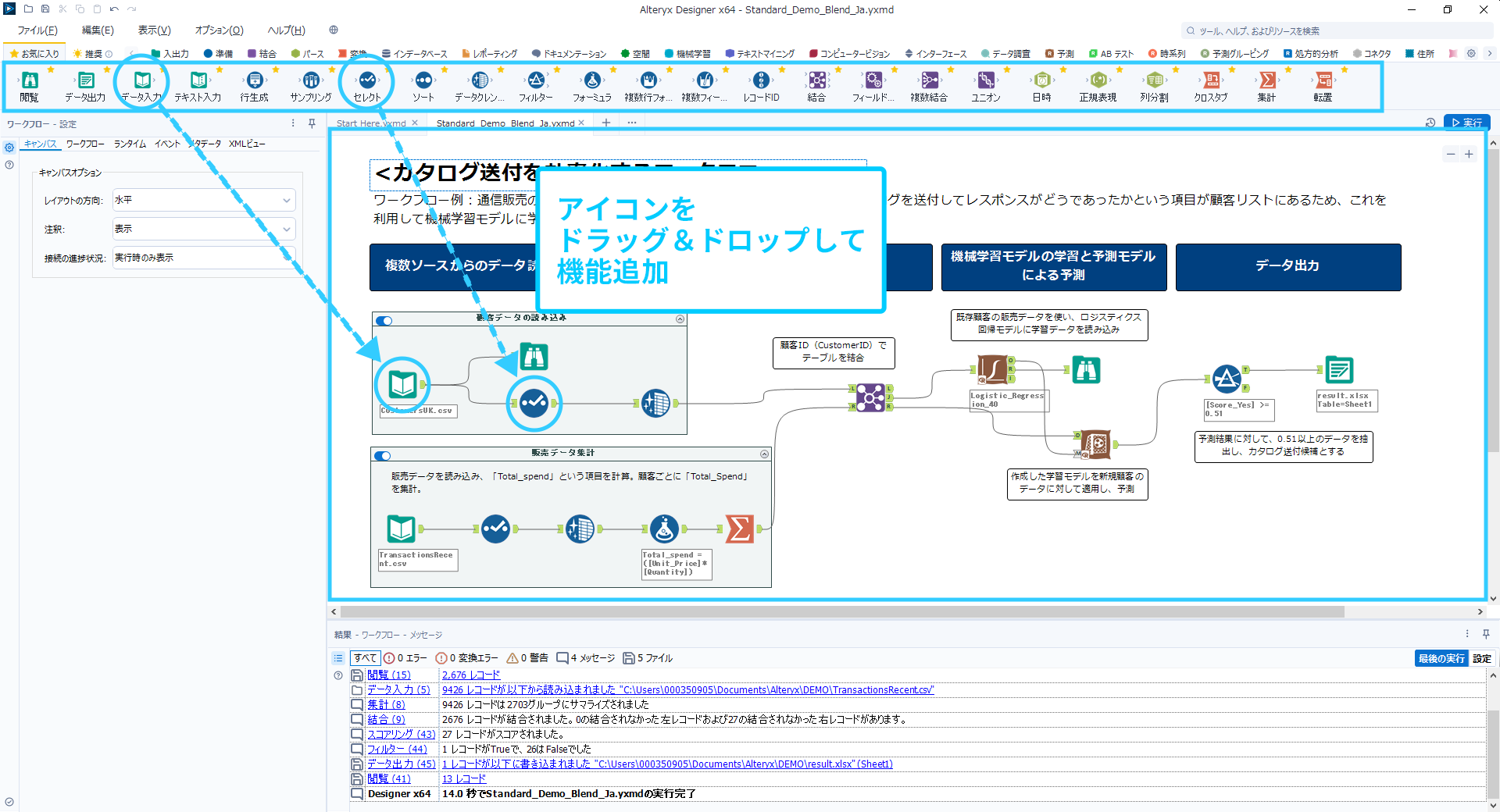This screenshot has height=812, width=1500.
Task: Collapse the 販売データ集計 container
Action: pos(764,454)
